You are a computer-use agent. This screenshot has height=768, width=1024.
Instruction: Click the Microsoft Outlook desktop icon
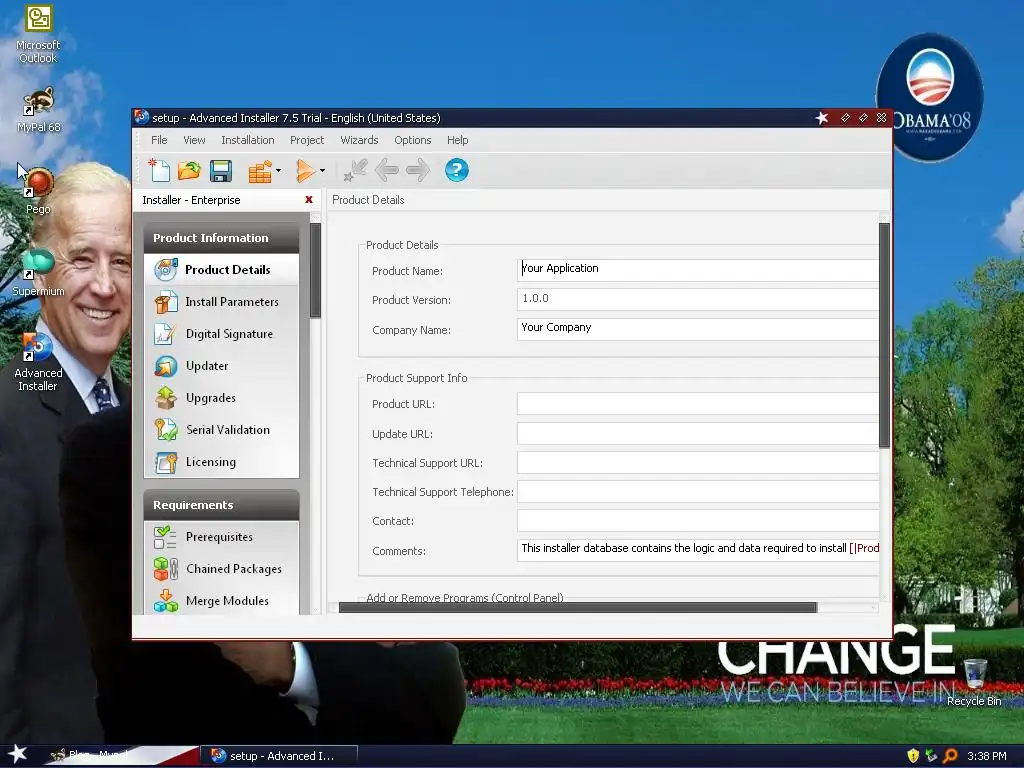pyautogui.click(x=38, y=34)
